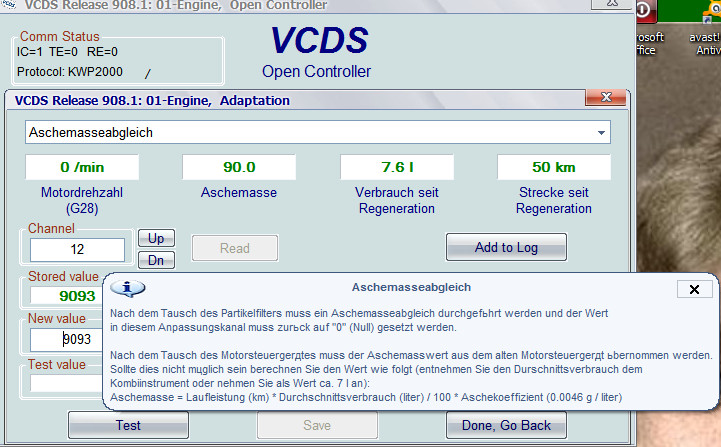The height and width of the screenshot is (447, 721).
Task: Click Done, Go Back
Action: click(x=506, y=425)
